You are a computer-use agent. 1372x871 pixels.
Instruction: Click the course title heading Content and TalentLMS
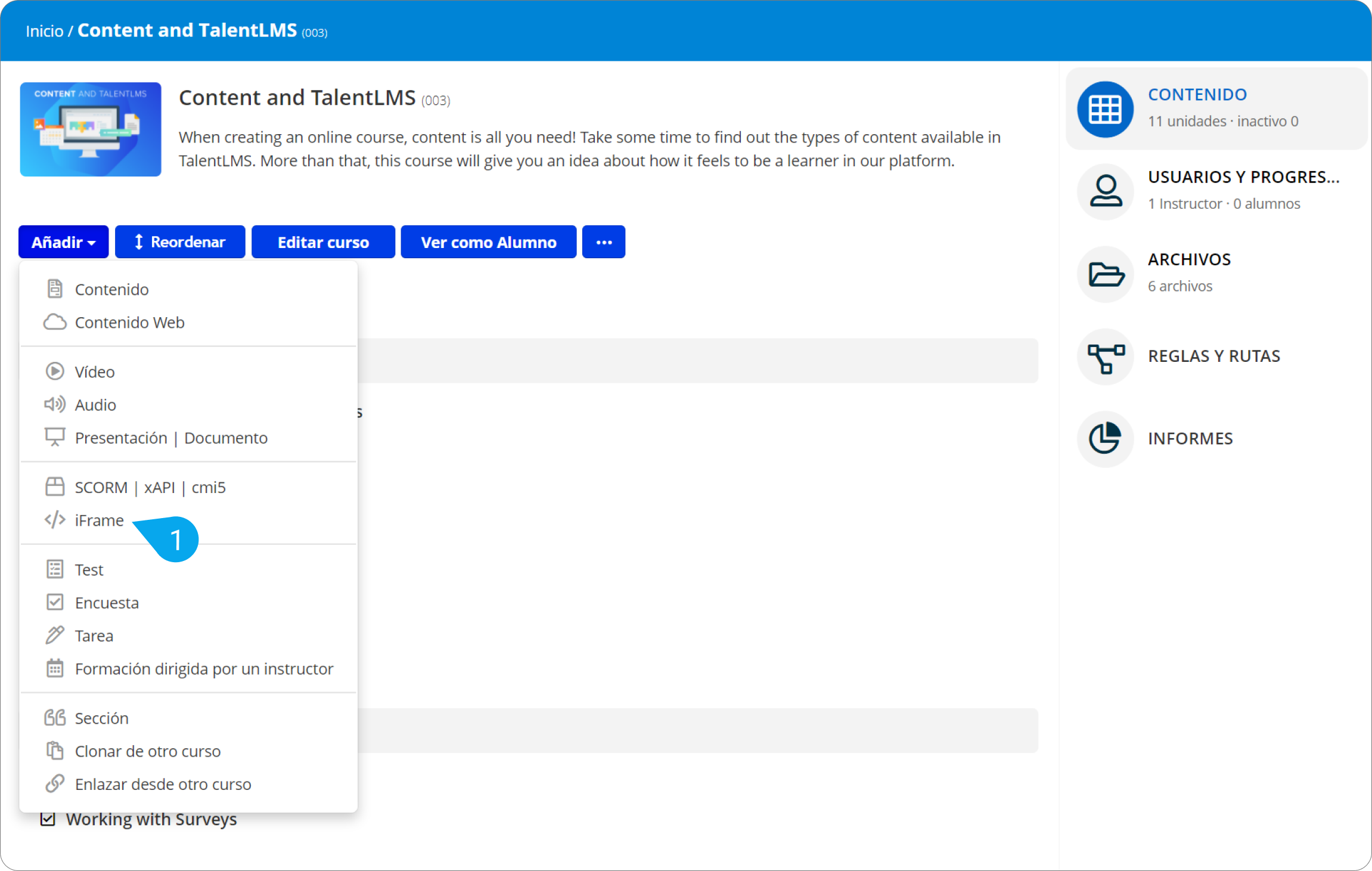pyautogui.click(x=297, y=97)
